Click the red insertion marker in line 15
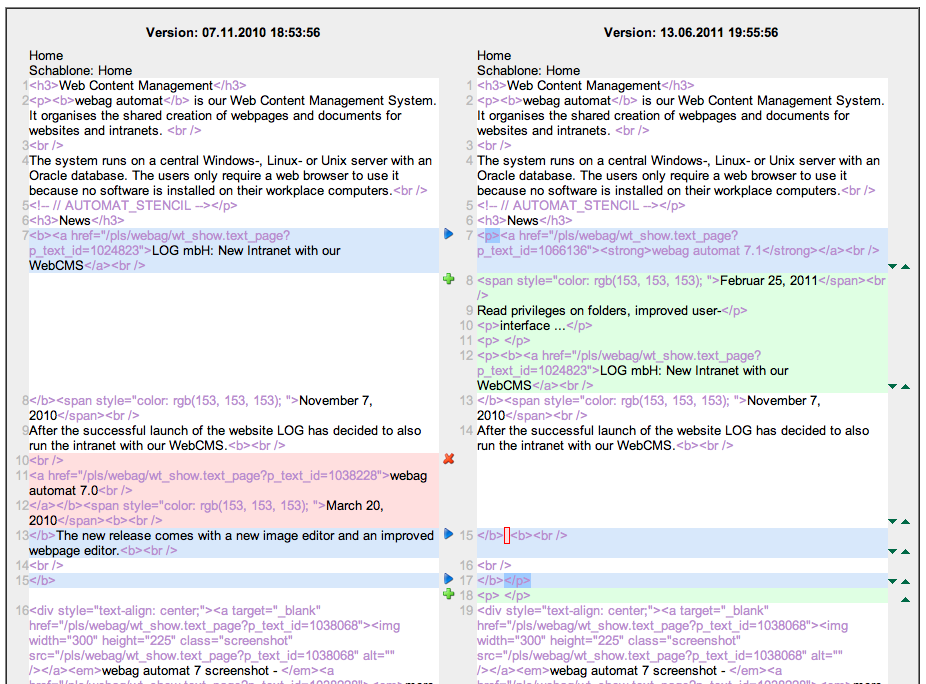 (x=507, y=536)
